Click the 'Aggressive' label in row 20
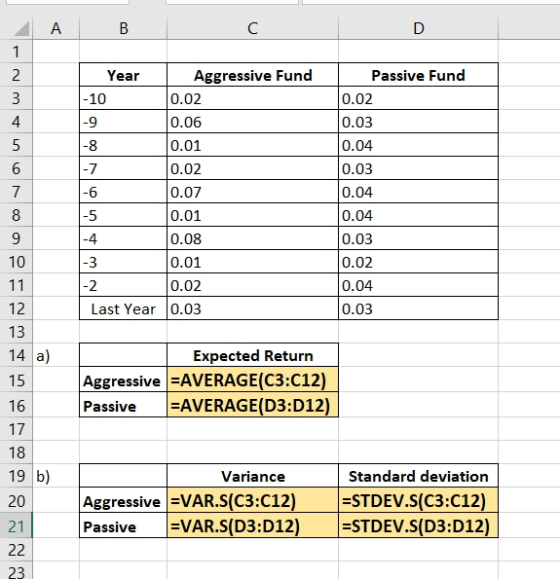560x579 pixels. point(123,500)
